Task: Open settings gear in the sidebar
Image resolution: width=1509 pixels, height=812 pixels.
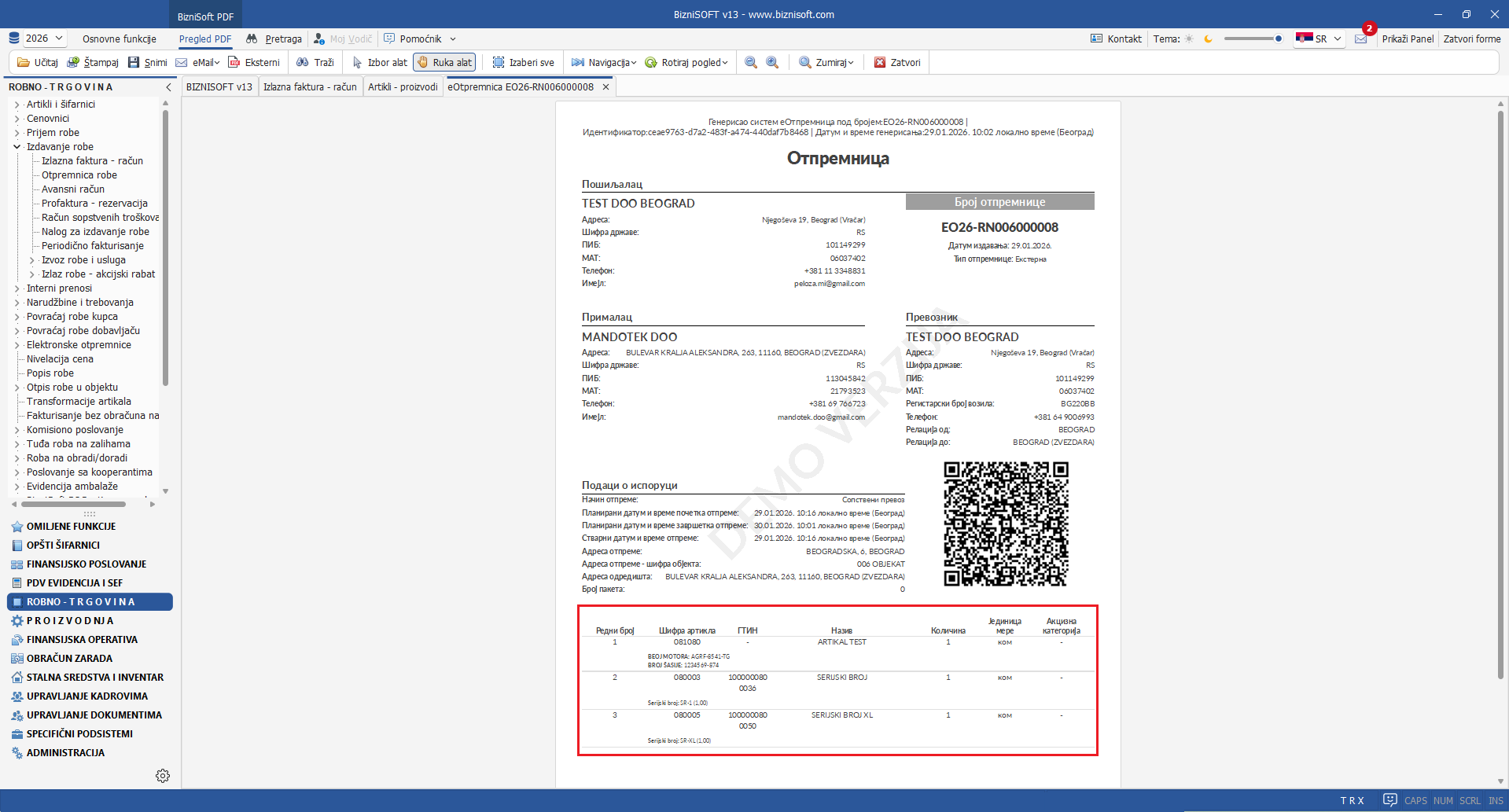Action: [x=163, y=776]
